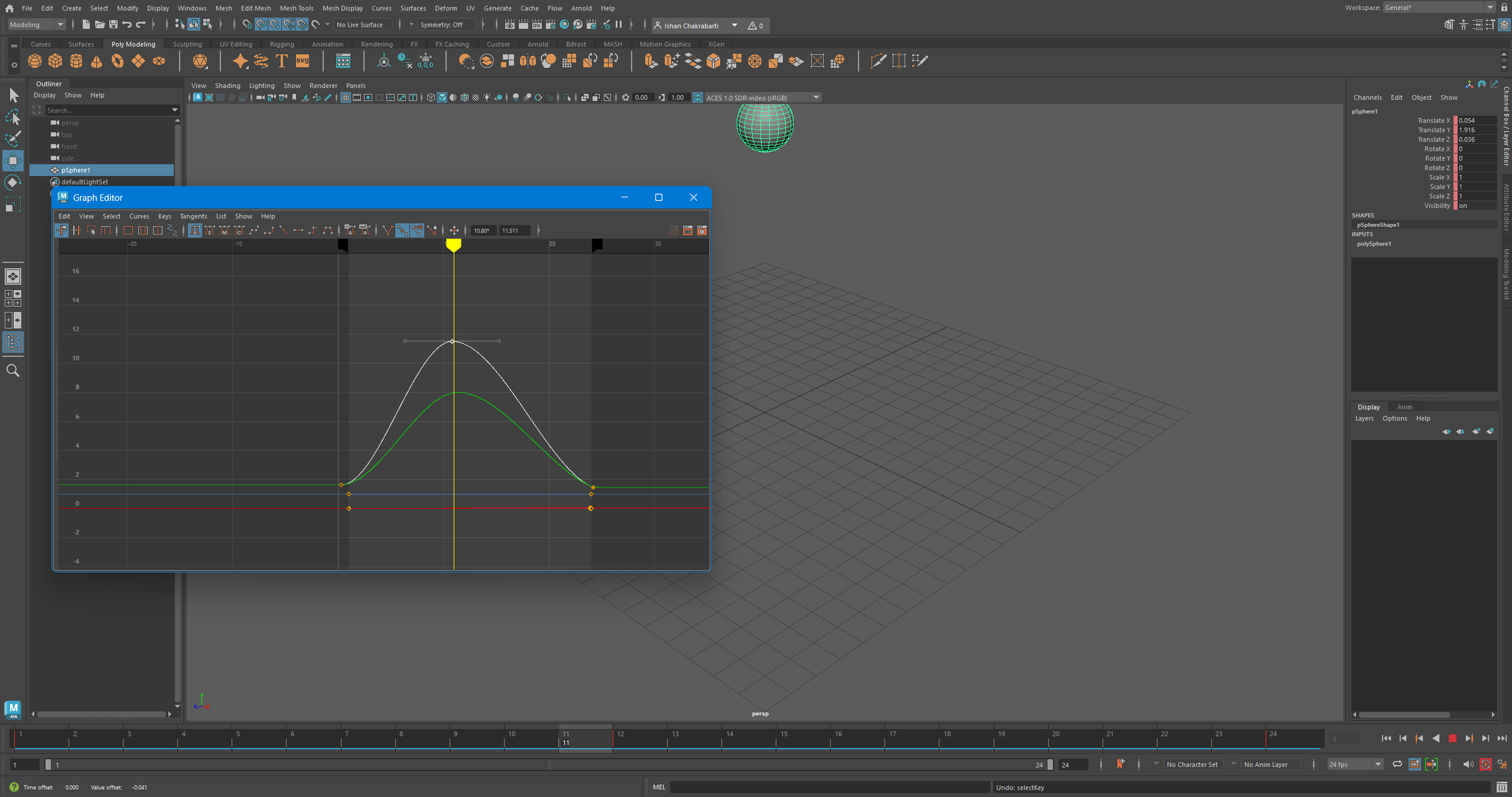Screen dimensions: 1512x797
Task: Select the Move tool in the toolbox
Action: [x=13, y=160]
